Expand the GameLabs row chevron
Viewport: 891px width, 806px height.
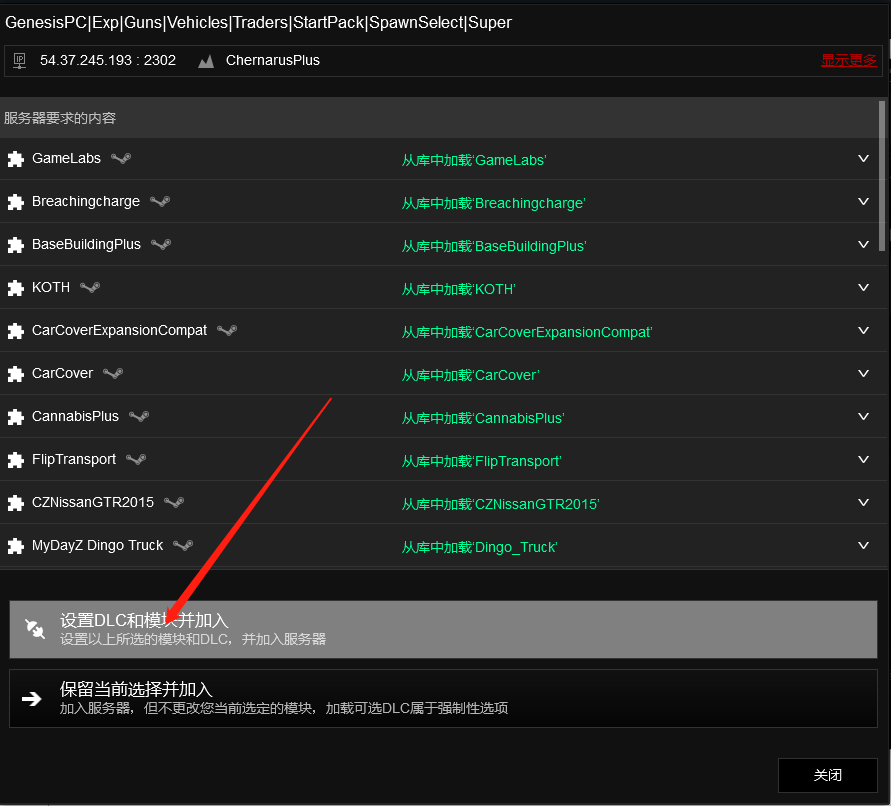(863, 159)
